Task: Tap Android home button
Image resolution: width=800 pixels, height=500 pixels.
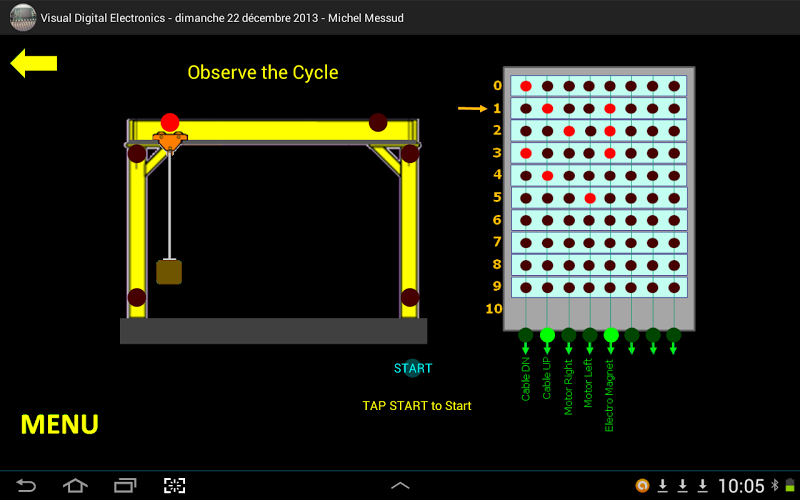Action: coord(75,485)
